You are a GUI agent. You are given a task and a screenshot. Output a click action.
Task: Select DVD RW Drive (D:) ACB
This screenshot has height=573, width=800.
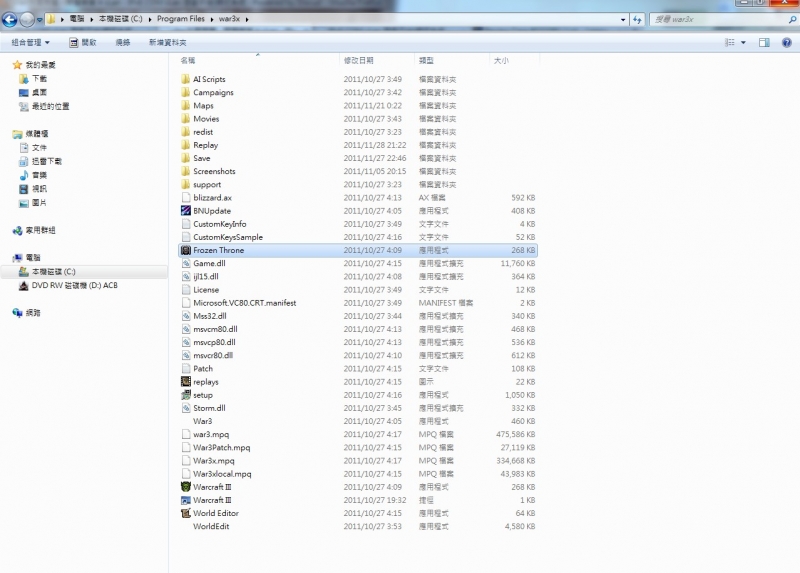pos(74,285)
